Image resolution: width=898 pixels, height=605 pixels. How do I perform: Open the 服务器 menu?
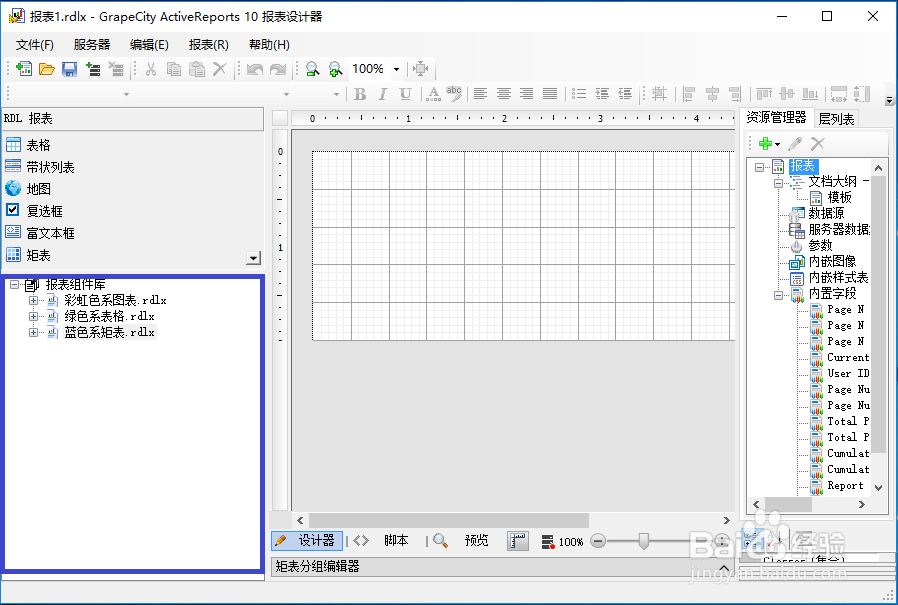(x=92, y=45)
